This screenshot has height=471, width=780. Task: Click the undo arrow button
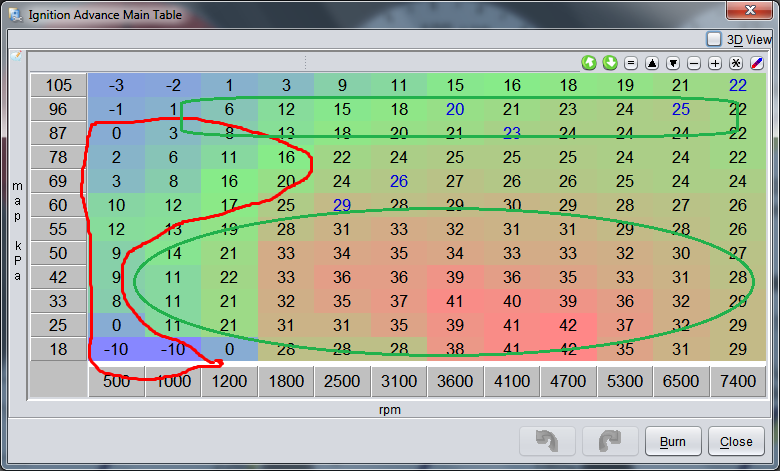point(547,441)
